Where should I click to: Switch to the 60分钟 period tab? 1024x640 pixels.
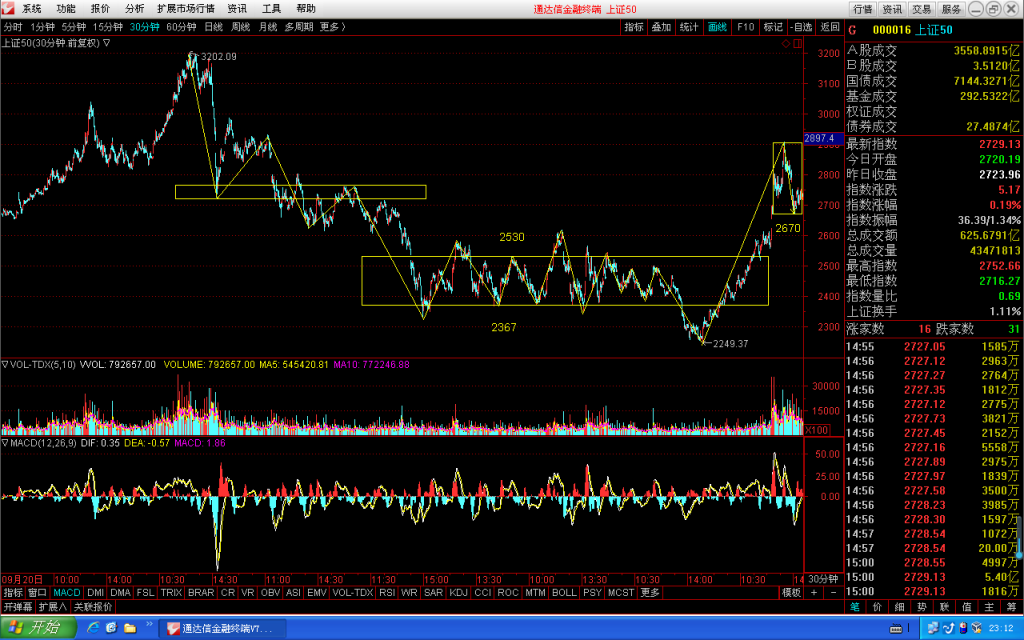(181, 27)
